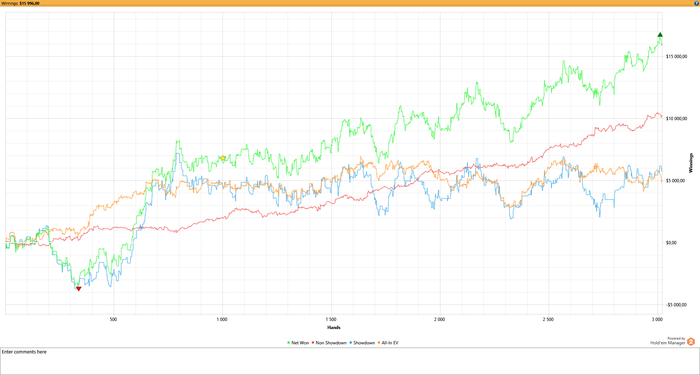Click the 'Powered by Hold'em Manager' text
The image size is (700, 375).
point(668,341)
